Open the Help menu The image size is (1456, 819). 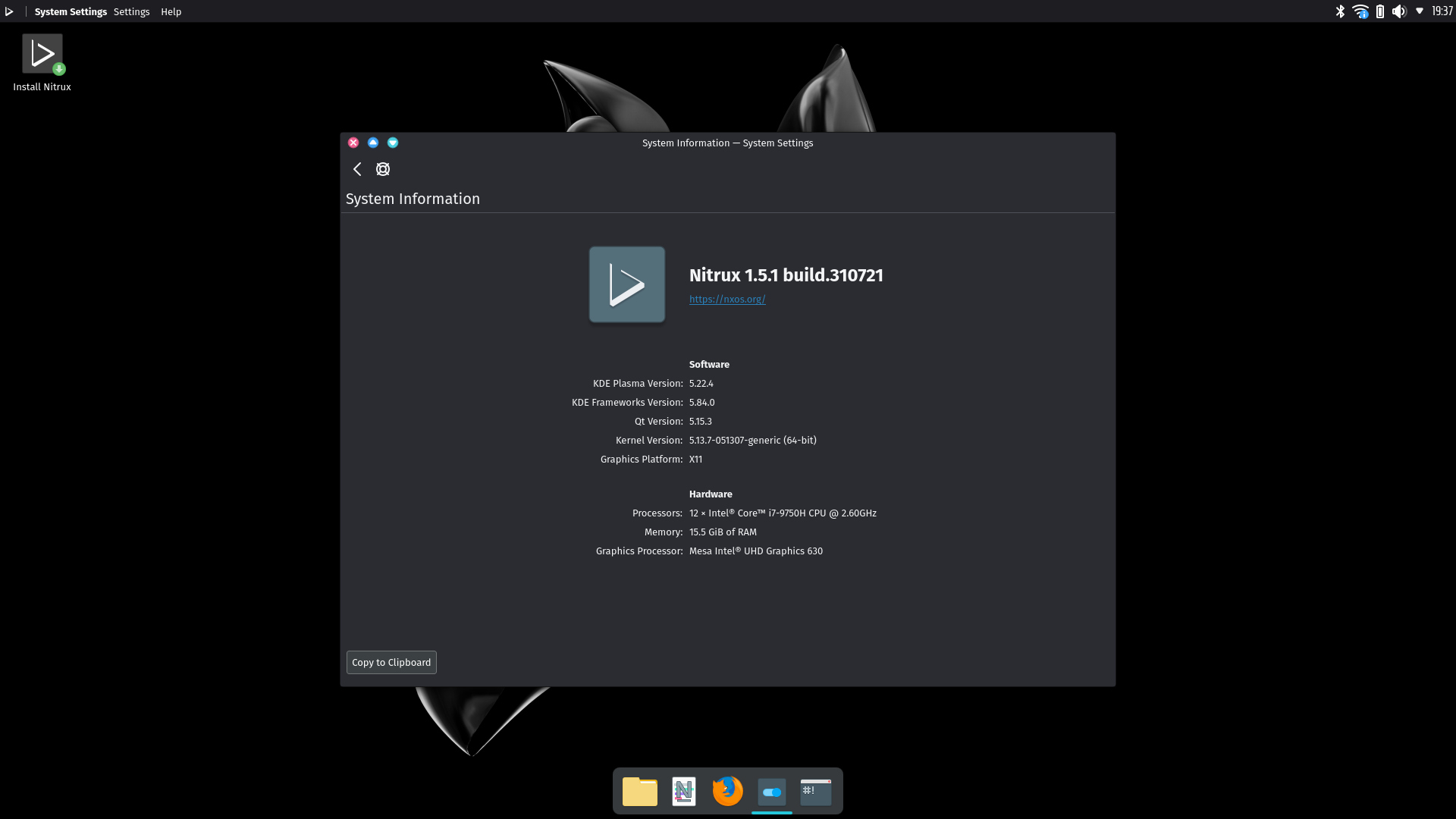(171, 11)
